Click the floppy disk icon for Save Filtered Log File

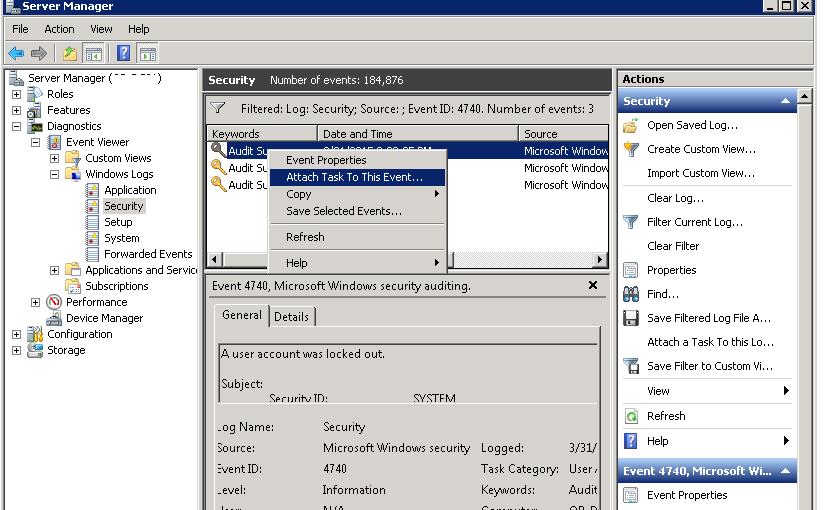click(631, 318)
